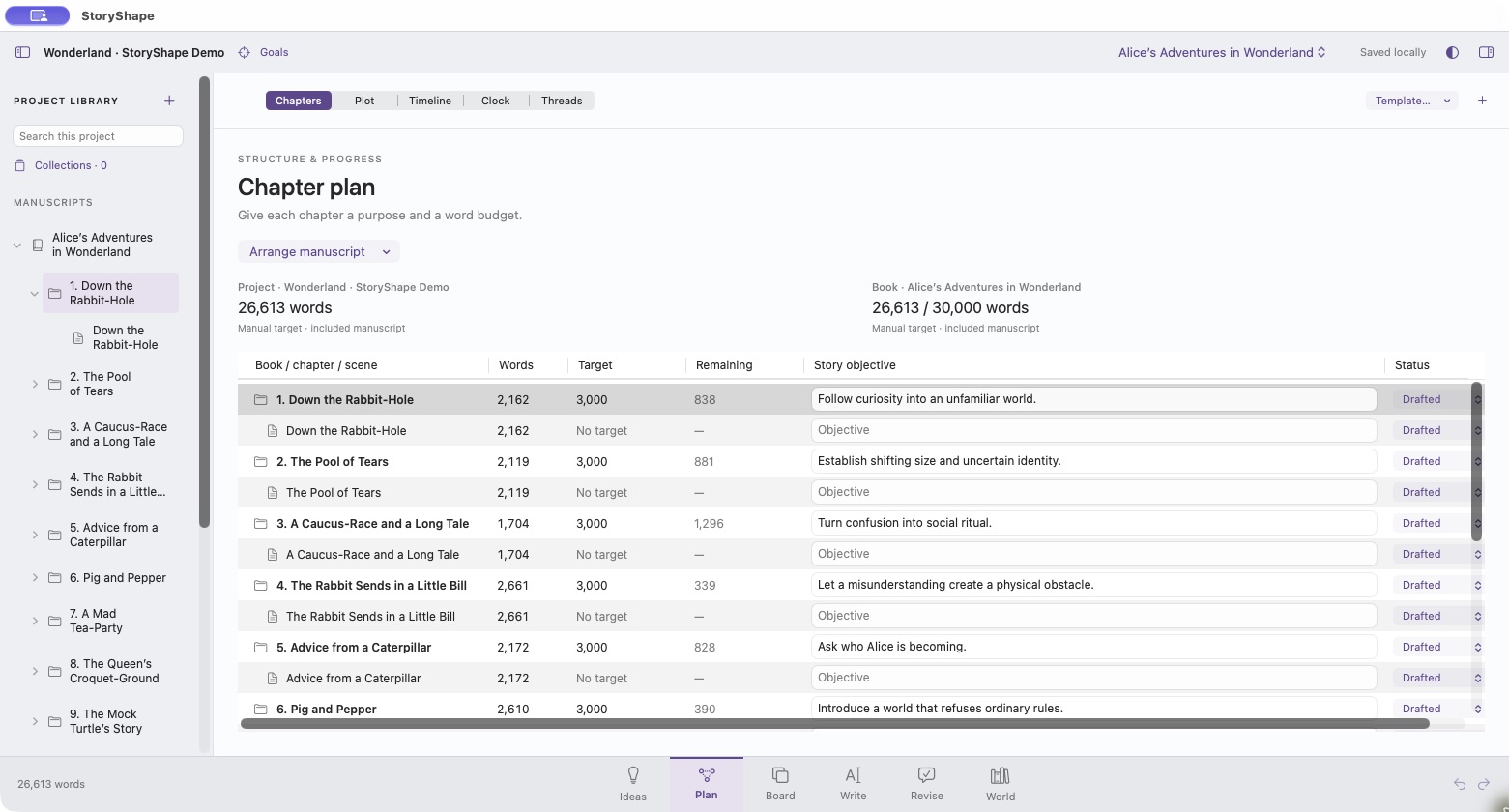This screenshot has width=1509, height=812.
Task: Collapse 1. Down the Rabbit-Hole folder
Action: 35,294
